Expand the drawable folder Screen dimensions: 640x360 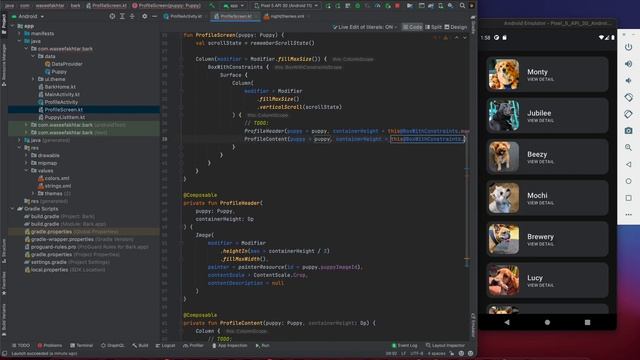coord(27,156)
